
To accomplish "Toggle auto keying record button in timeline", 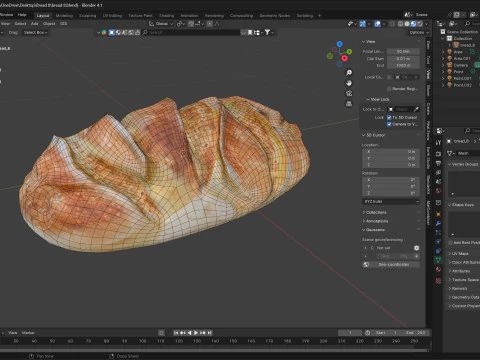I will (x=161, y=333).
